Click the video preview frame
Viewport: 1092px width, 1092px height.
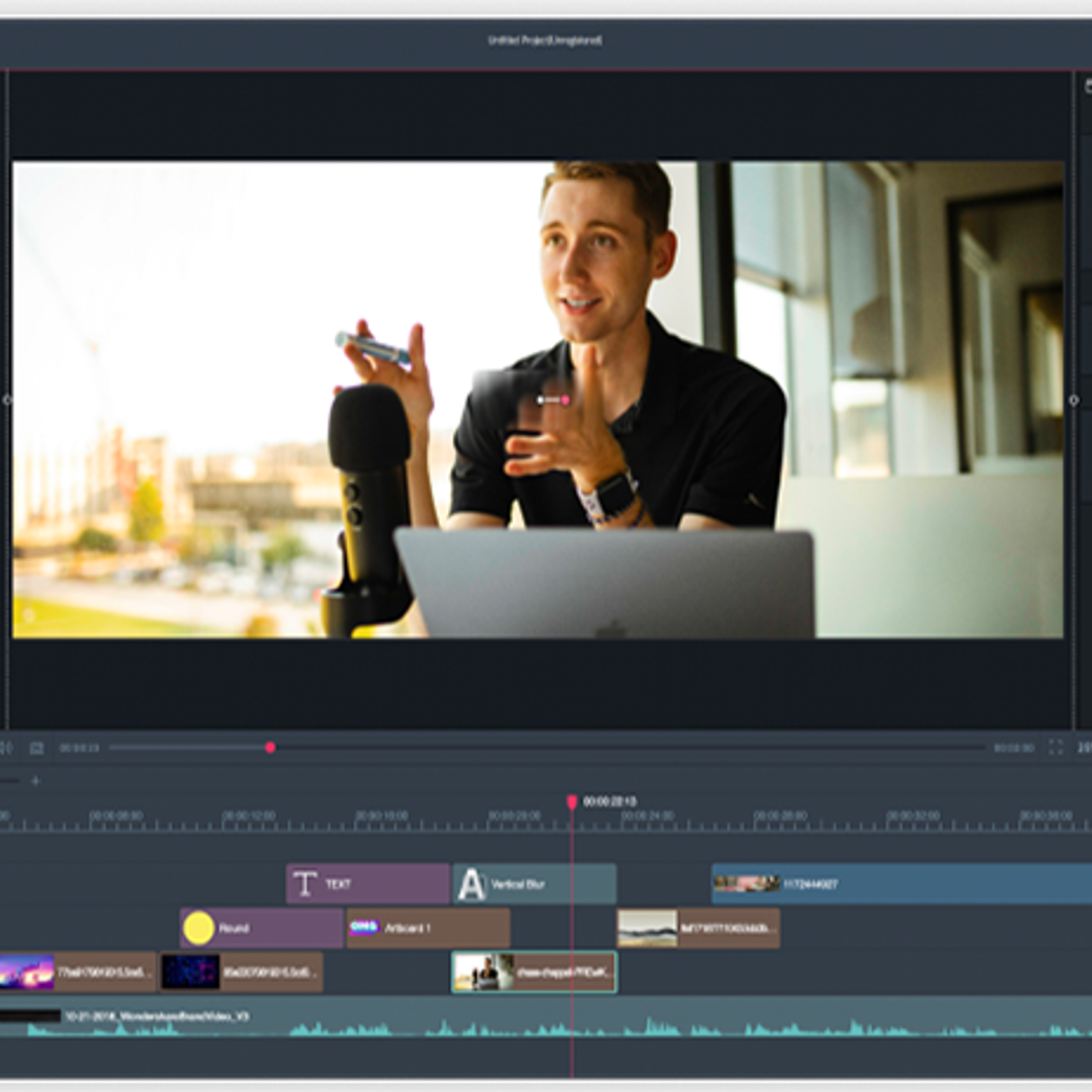click(538, 400)
